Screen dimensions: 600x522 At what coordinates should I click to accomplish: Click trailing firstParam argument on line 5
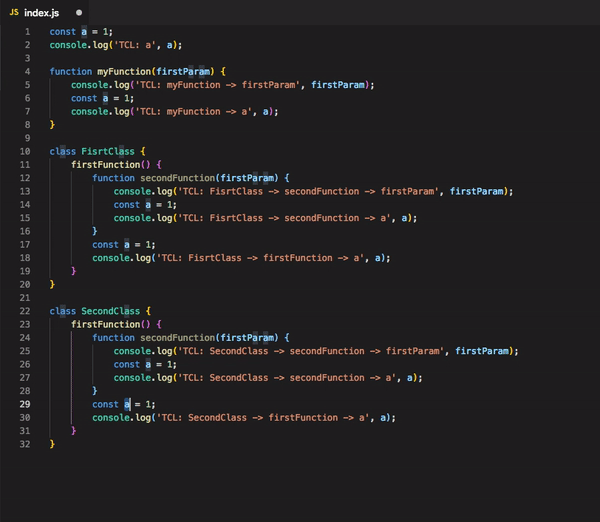click(x=338, y=85)
